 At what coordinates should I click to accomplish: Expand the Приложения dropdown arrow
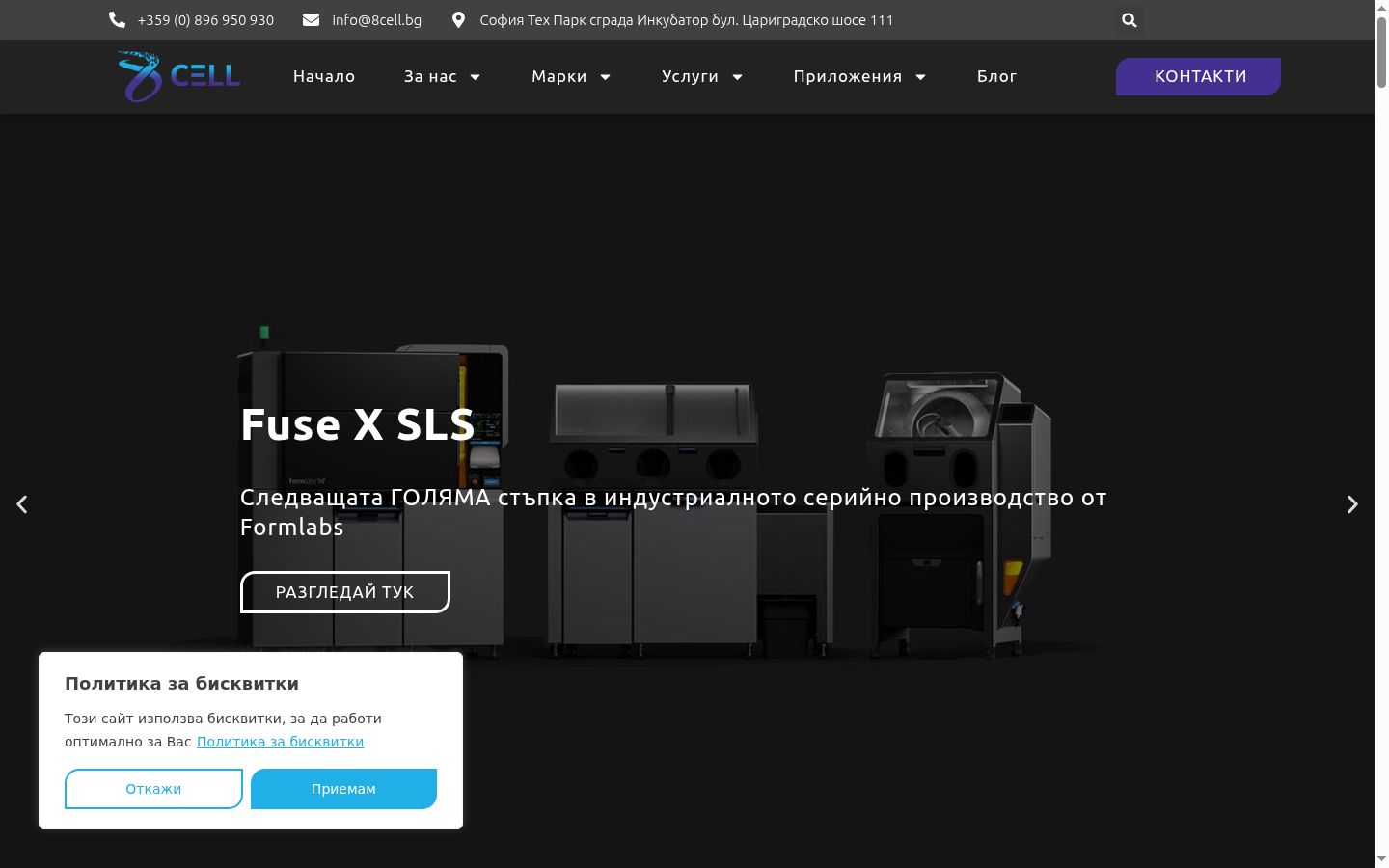[920, 77]
